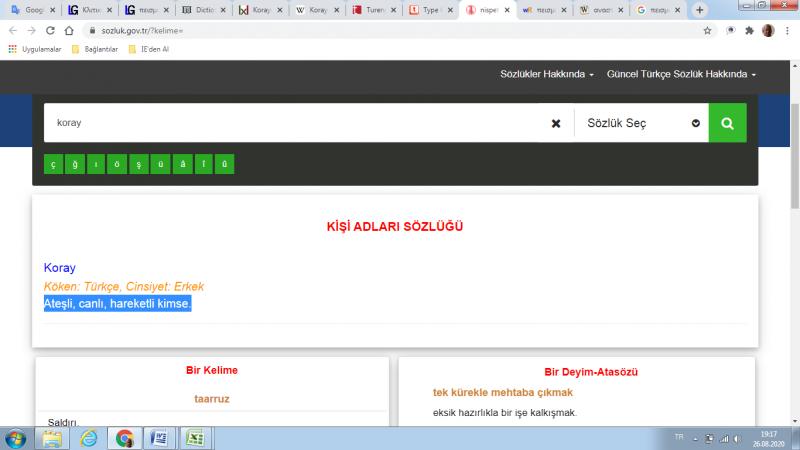
Task: Insert the ö character button
Action: pyautogui.click(x=117, y=164)
